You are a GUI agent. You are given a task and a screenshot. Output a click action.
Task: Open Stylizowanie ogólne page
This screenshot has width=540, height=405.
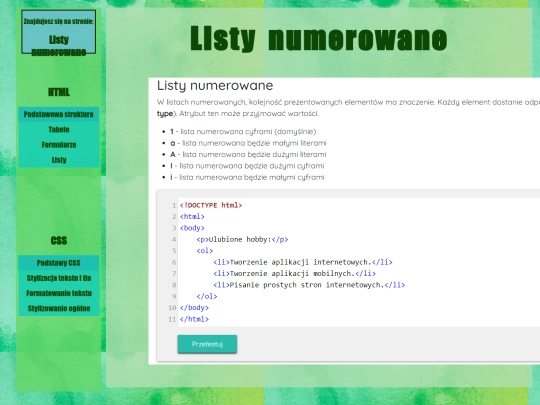coord(59,308)
